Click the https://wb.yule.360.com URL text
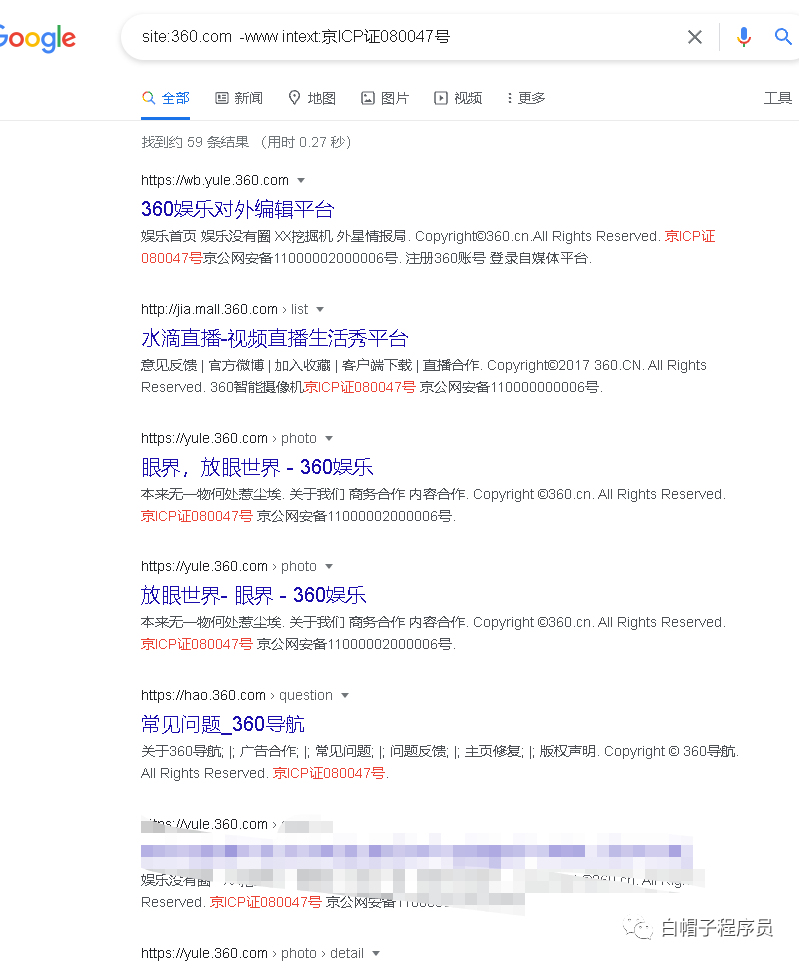This screenshot has height=962, width=799. [x=215, y=180]
